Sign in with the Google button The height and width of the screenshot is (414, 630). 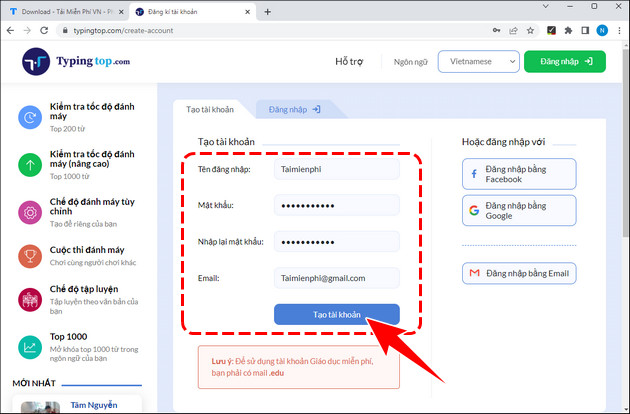(x=519, y=210)
